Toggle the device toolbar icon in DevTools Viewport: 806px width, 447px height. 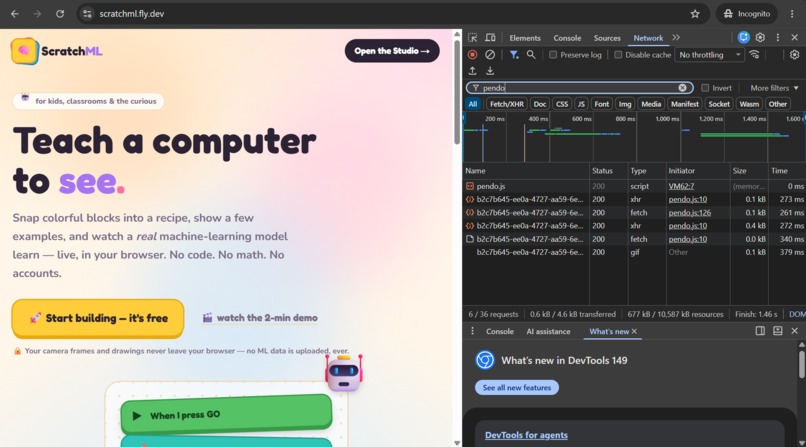tap(490, 38)
